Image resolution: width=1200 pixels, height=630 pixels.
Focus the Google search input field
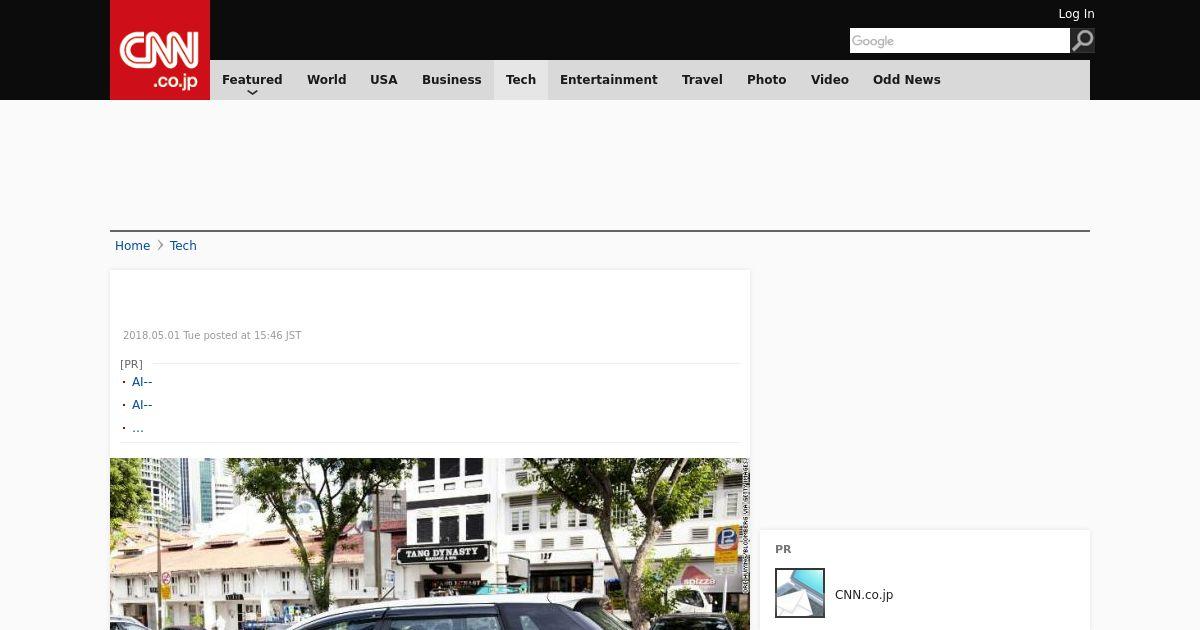tap(960, 41)
